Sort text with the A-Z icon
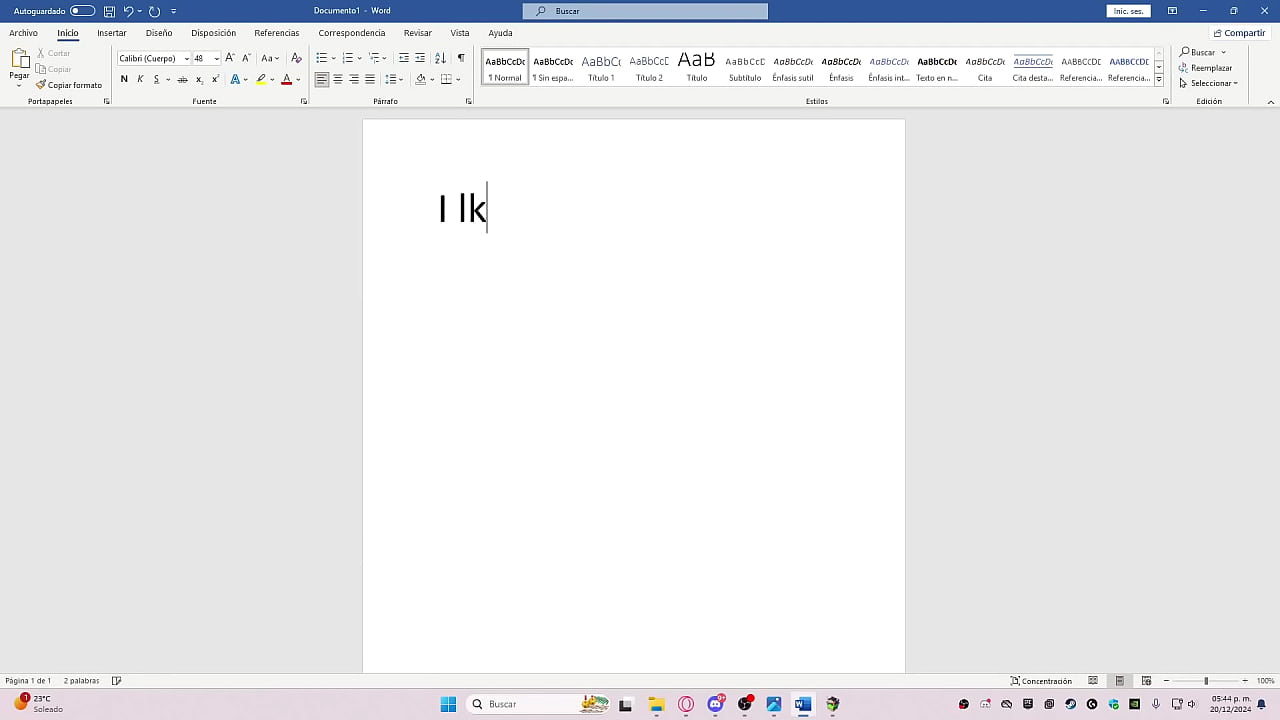Screen dimensions: 1280x720 pos(440,58)
